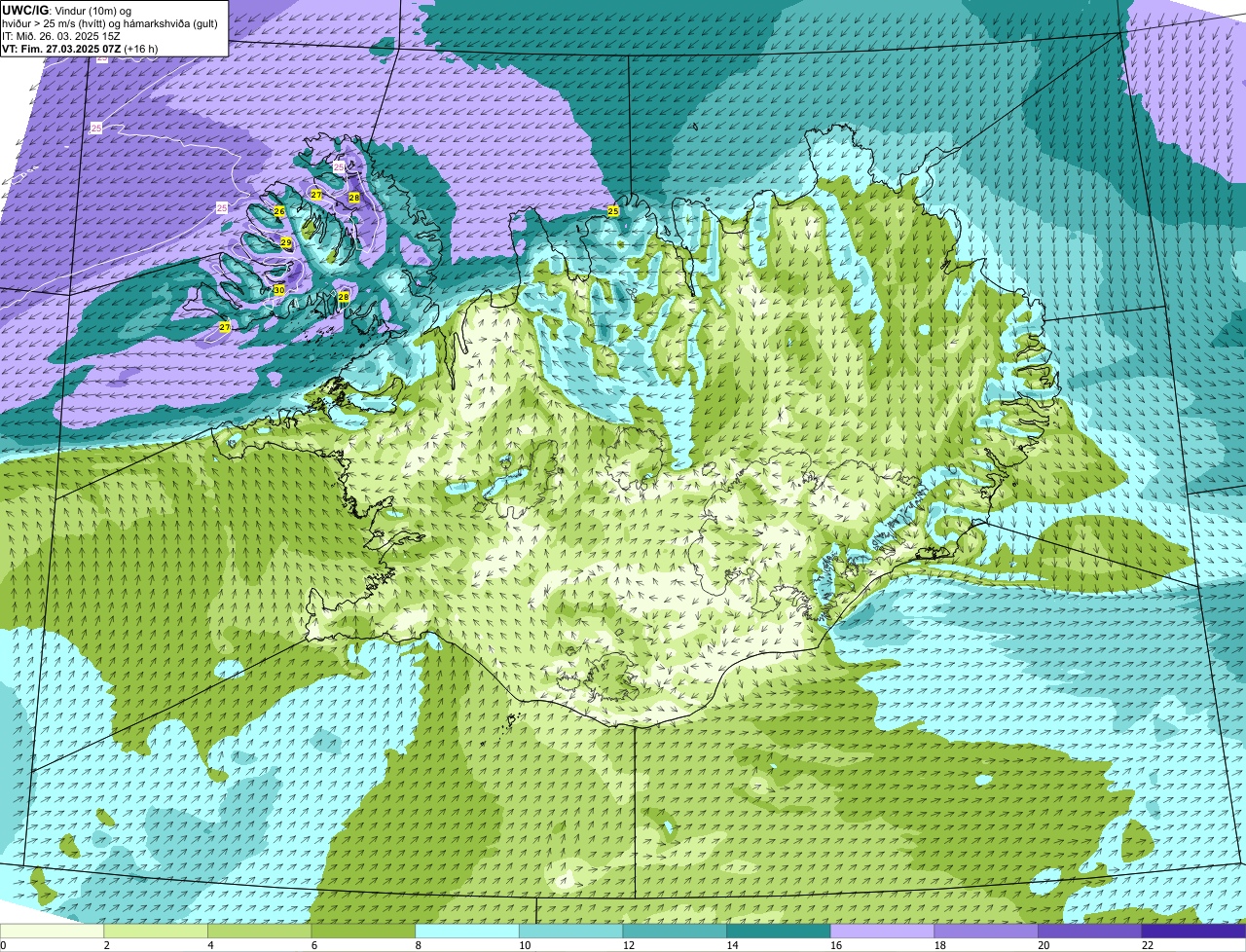Click the 14–16 m/s dark teal legend swatch

[779, 931]
